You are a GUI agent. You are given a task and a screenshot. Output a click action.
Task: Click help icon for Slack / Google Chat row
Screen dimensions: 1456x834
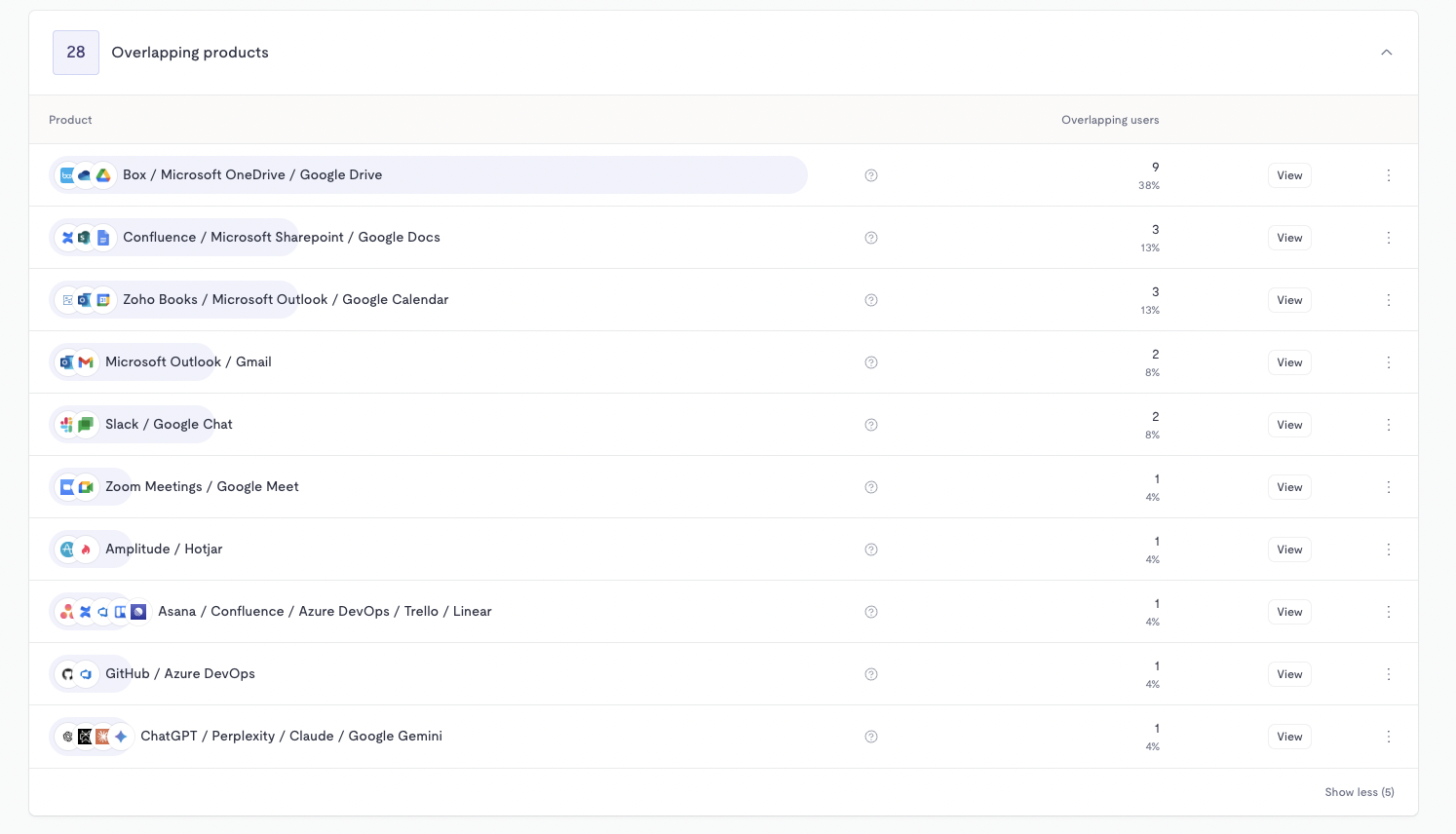(x=871, y=425)
